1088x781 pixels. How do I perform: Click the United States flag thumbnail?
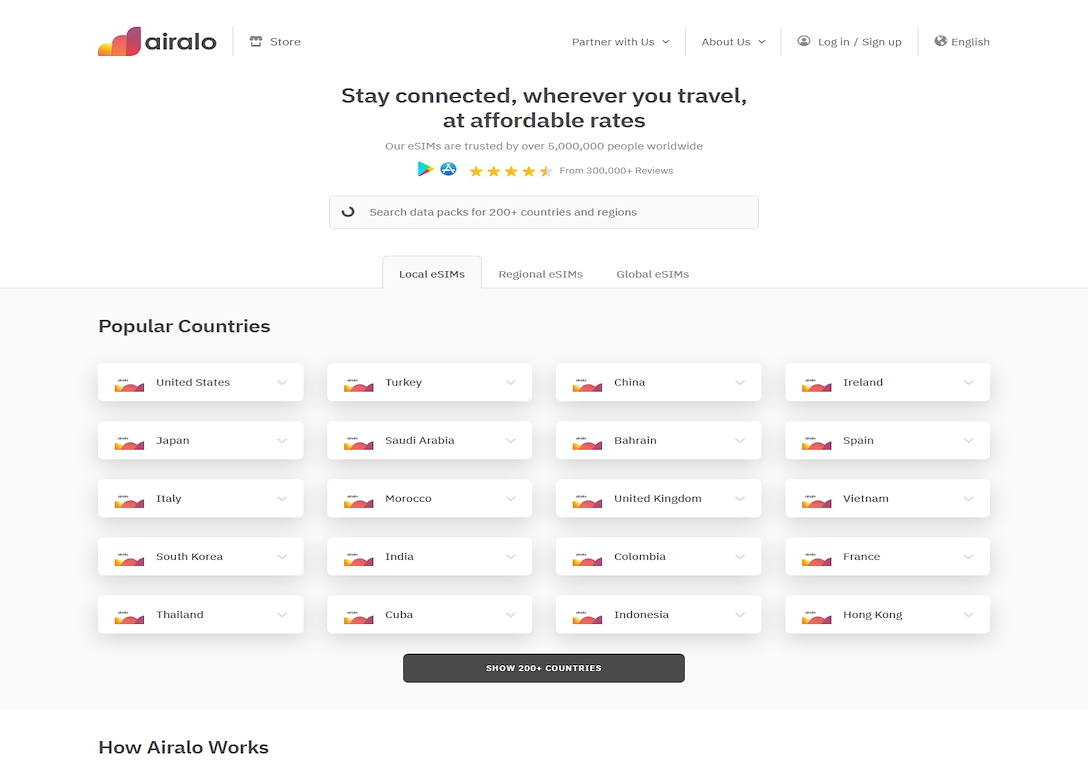click(129, 385)
